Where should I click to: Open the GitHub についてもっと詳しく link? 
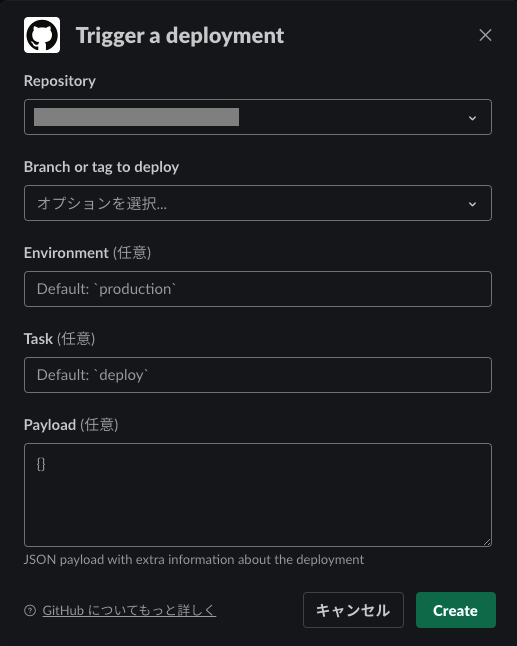[x=129, y=610]
